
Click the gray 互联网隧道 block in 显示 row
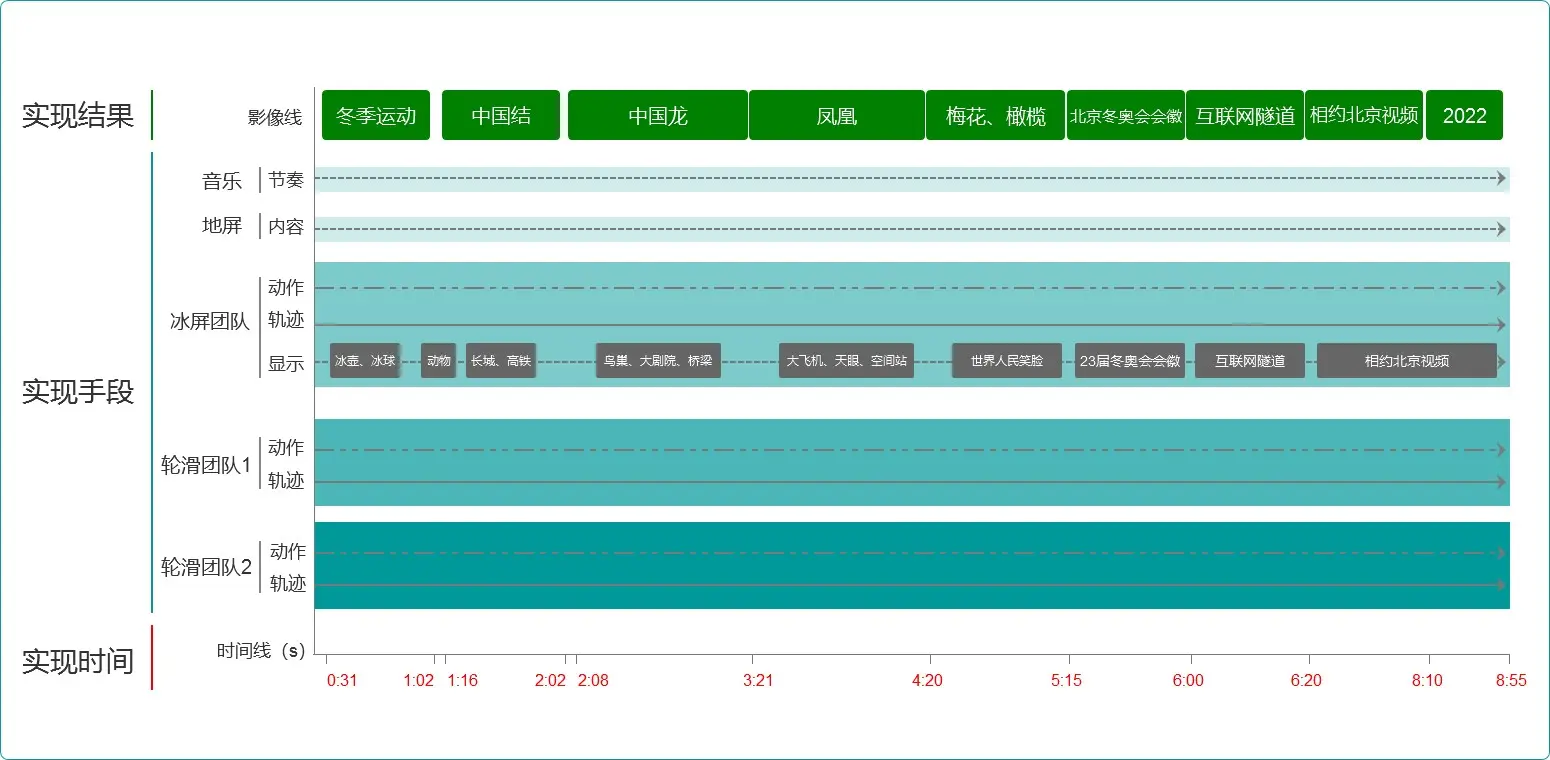1250,360
